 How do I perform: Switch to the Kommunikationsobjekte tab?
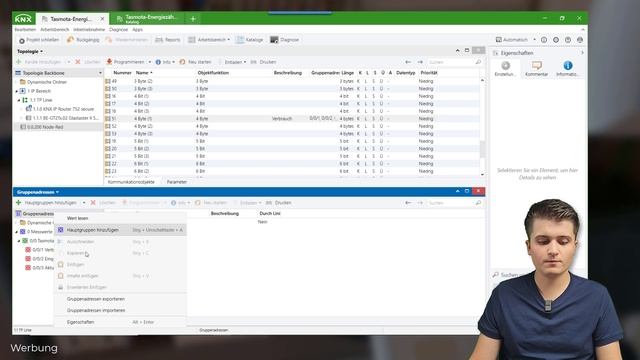pyautogui.click(x=131, y=182)
